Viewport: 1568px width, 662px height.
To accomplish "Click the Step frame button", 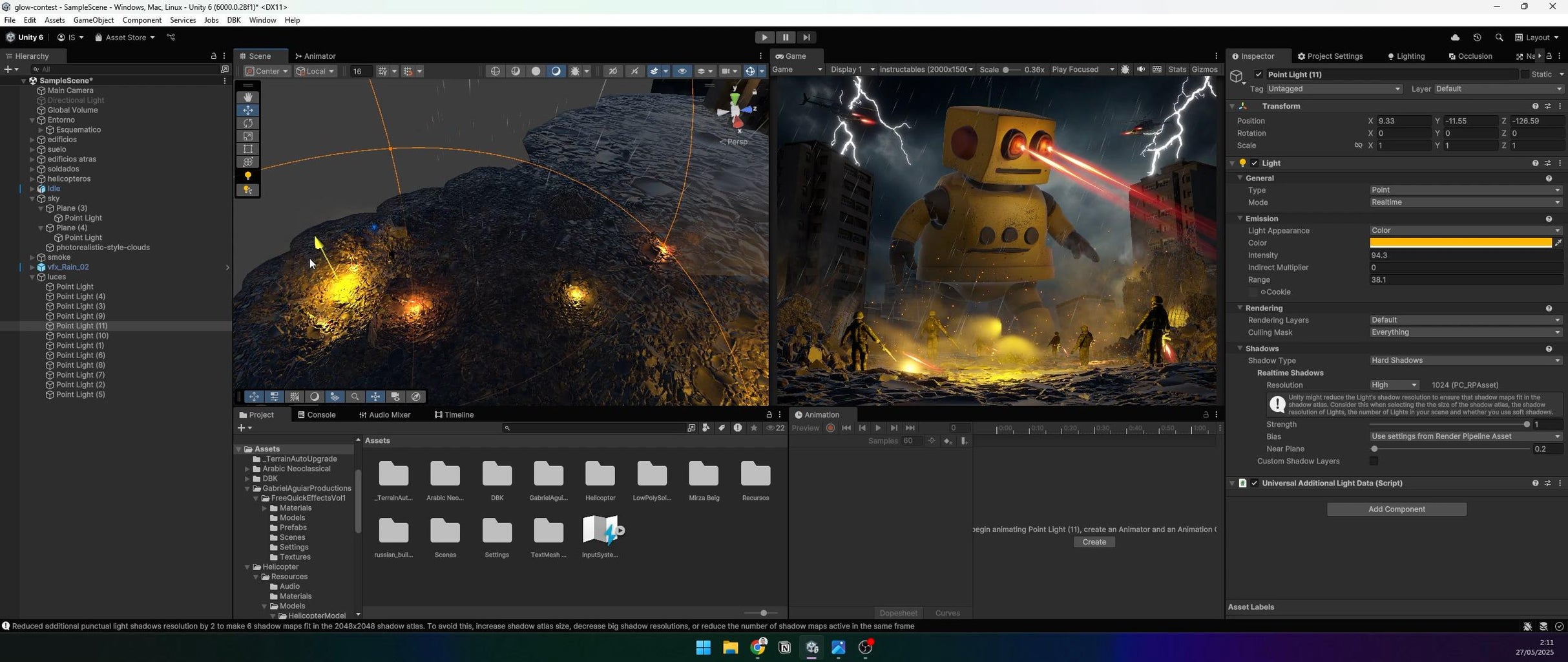I will [x=806, y=37].
